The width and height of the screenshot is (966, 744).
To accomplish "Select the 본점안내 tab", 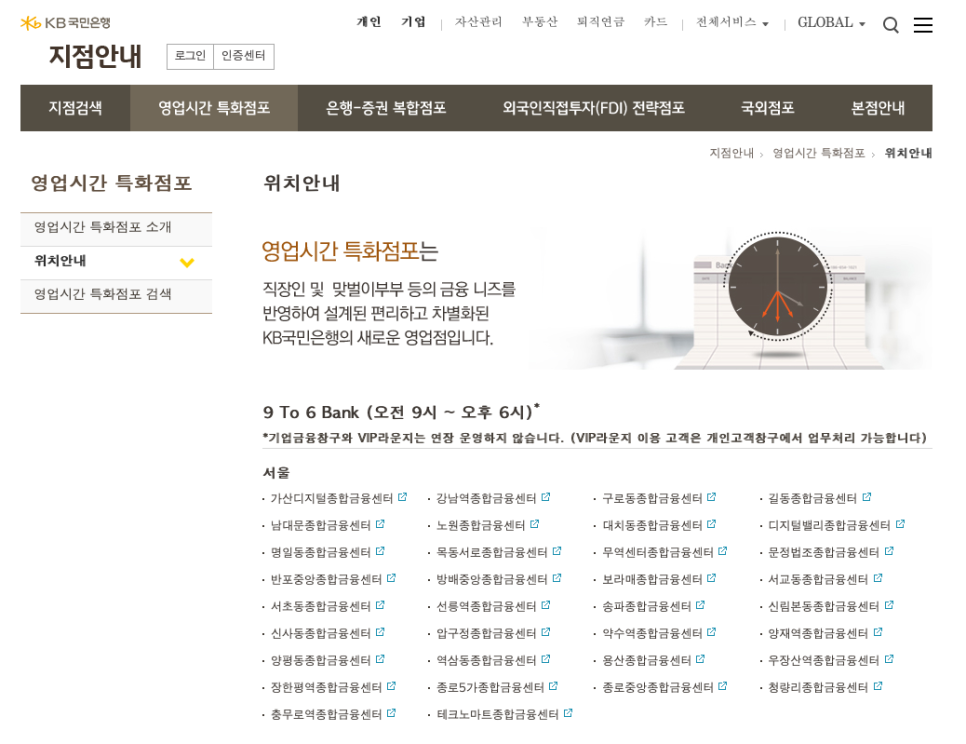I will tap(877, 108).
